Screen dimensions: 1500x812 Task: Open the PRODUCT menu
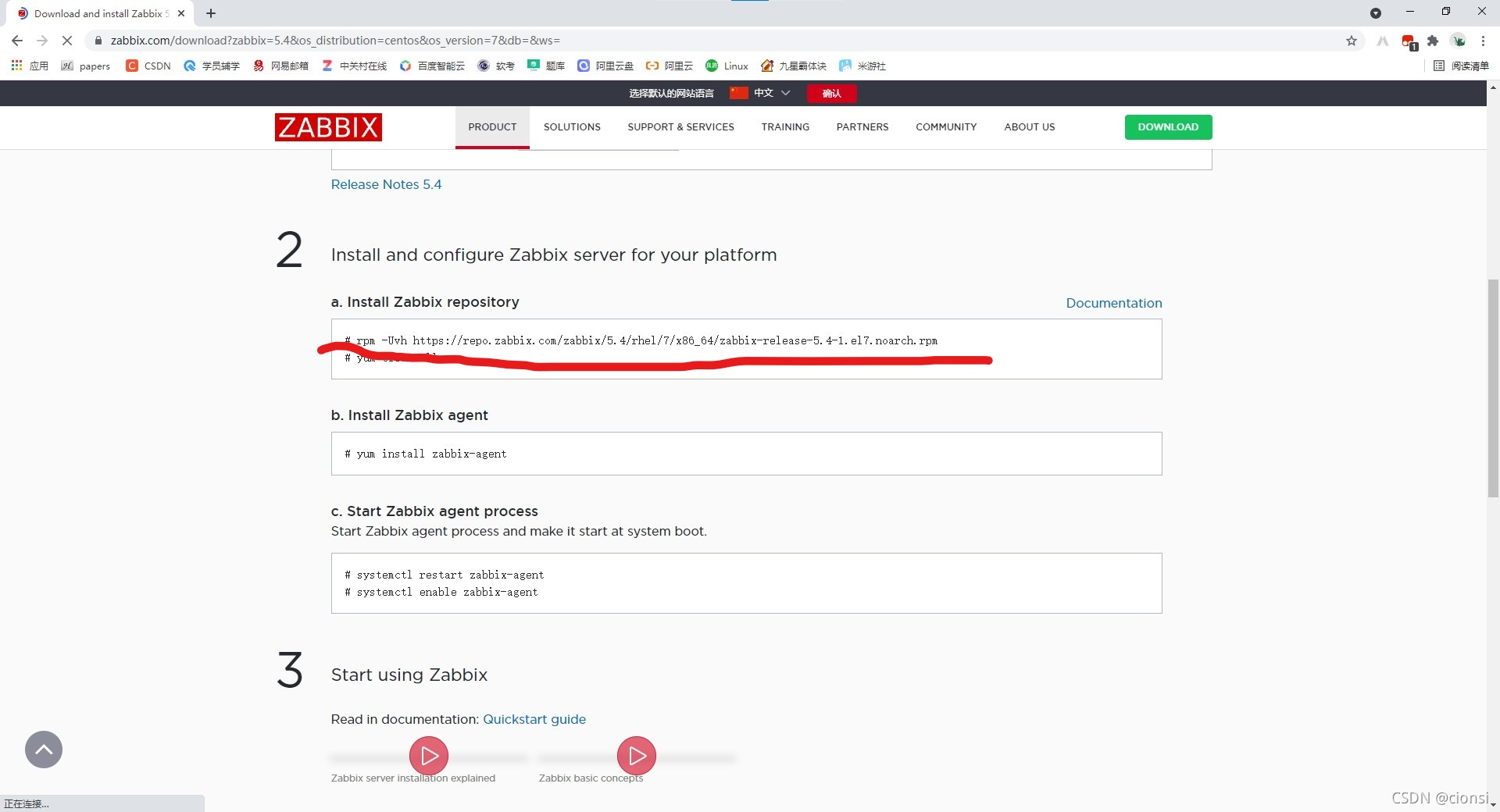click(x=492, y=126)
